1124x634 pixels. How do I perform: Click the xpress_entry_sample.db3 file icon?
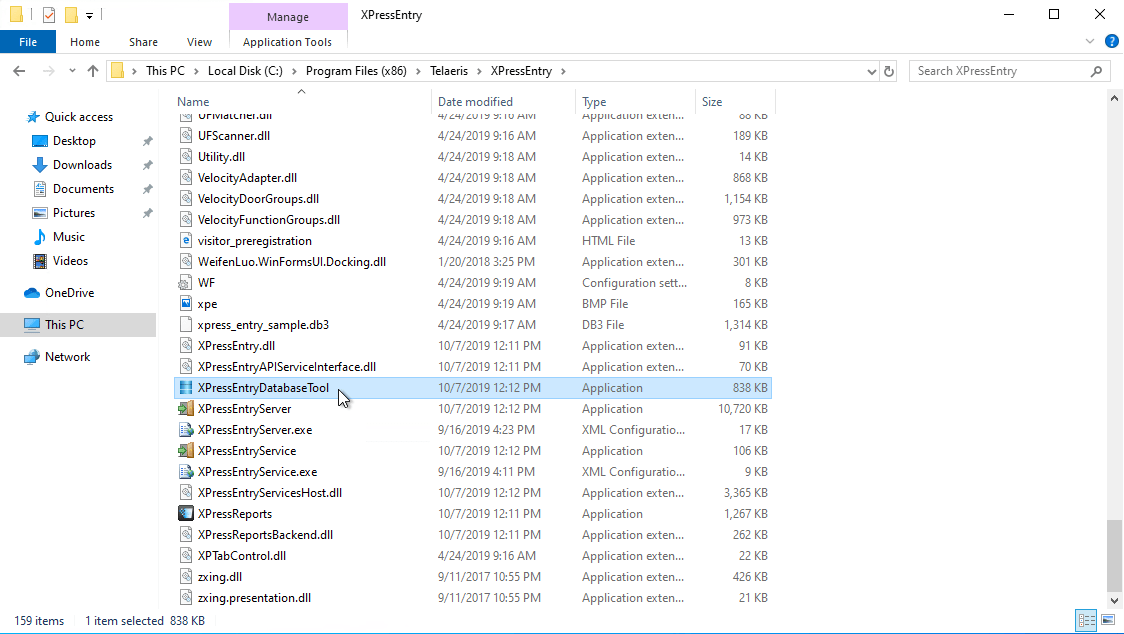pyautogui.click(x=186, y=325)
